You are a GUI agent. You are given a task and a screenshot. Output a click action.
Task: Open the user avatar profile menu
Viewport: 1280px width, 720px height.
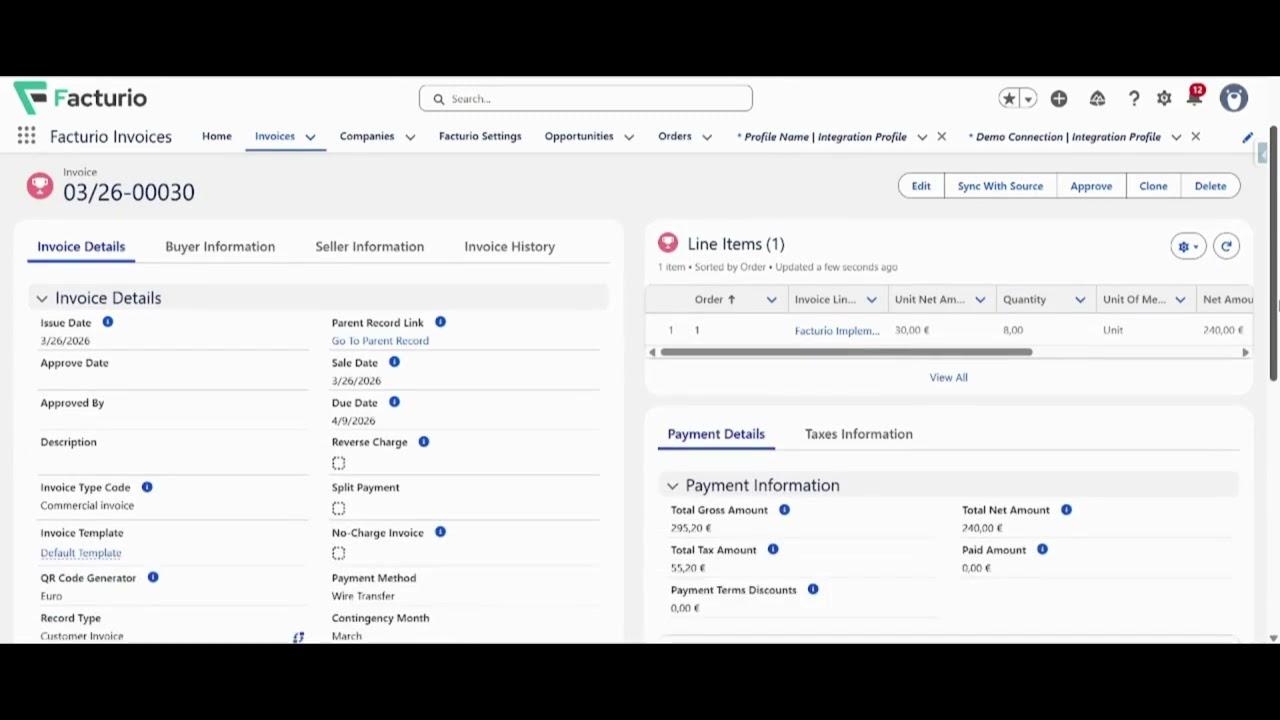click(x=1234, y=98)
